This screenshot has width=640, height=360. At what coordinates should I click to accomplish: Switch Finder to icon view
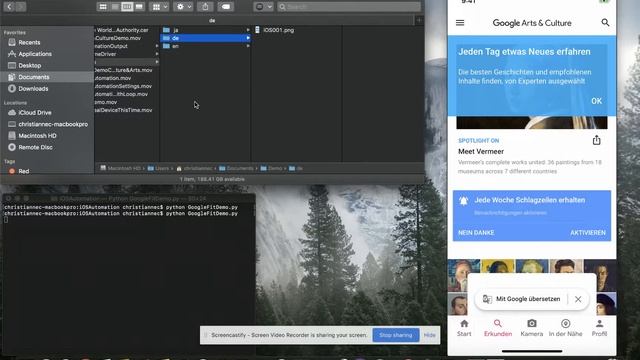coord(103,7)
